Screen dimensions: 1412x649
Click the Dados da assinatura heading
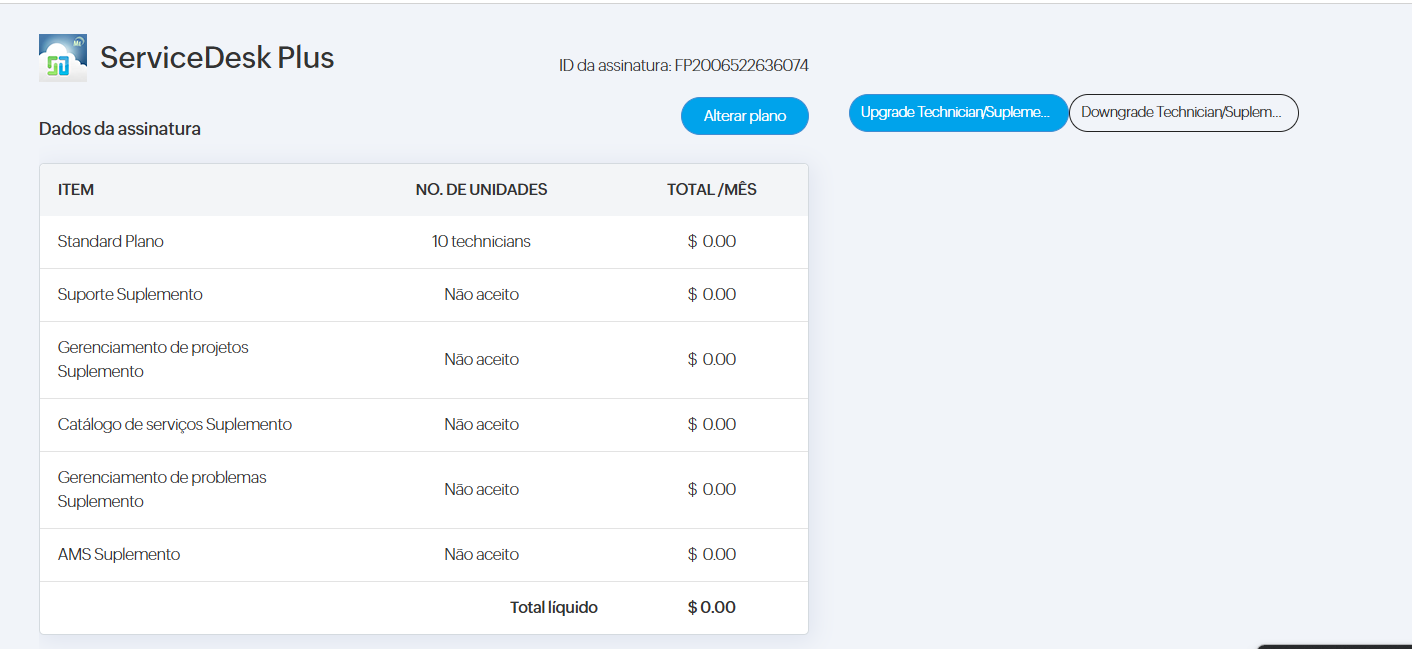point(120,129)
